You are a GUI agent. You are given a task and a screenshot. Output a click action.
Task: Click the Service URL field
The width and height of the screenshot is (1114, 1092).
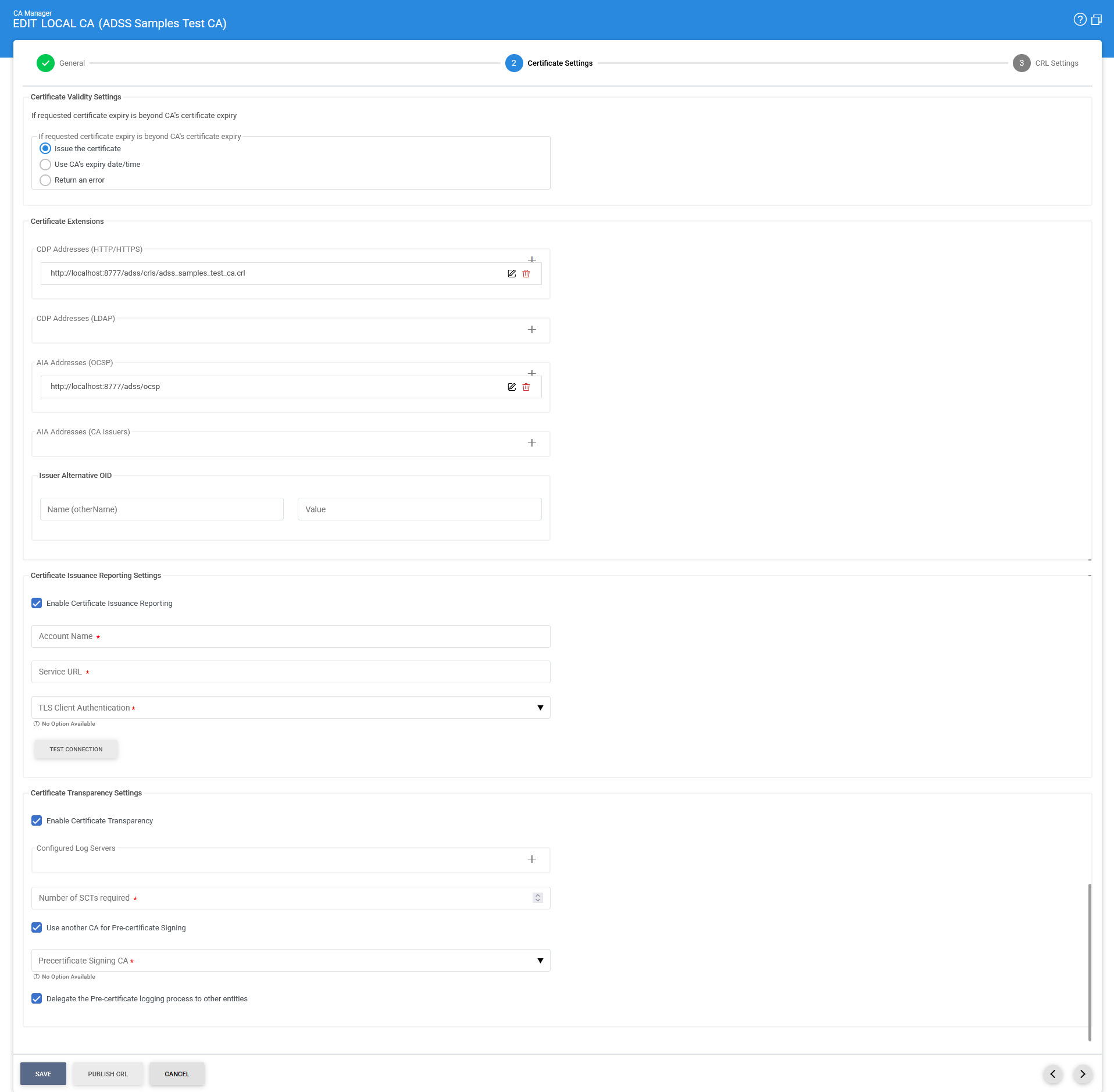pos(291,672)
